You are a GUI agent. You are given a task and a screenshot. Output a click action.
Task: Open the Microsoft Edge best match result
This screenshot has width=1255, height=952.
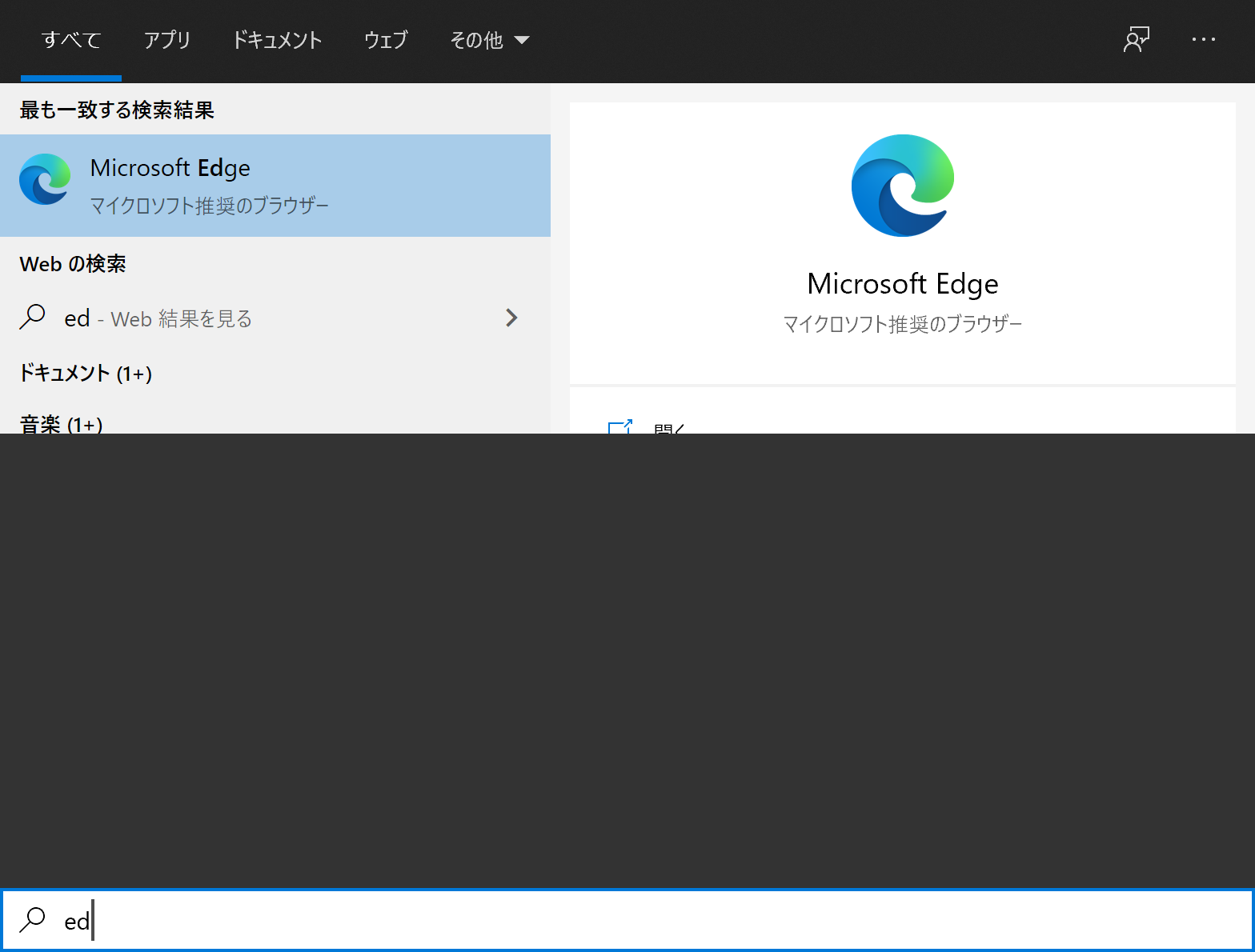(x=275, y=186)
